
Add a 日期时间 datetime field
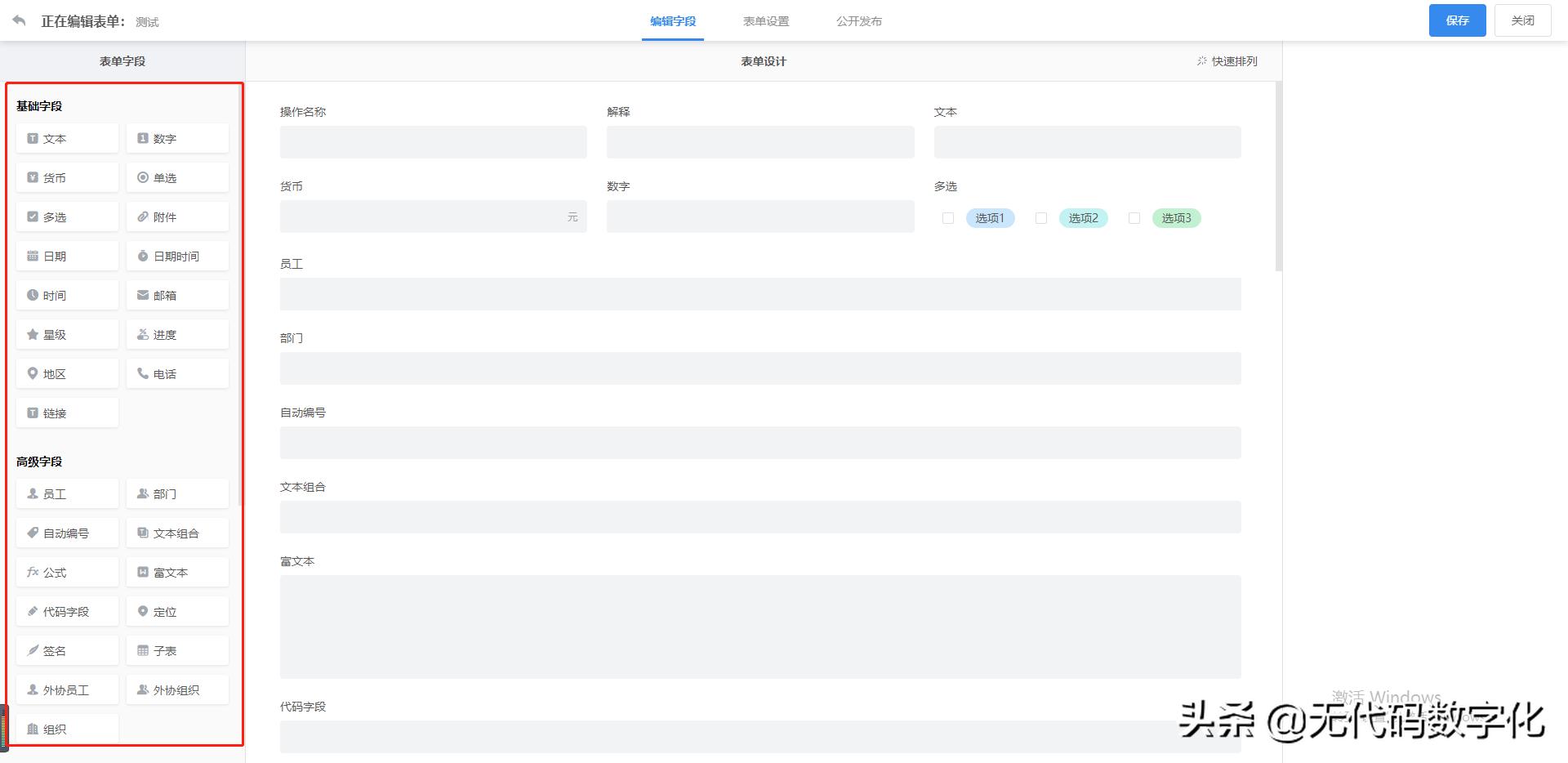(x=177, y=257)
